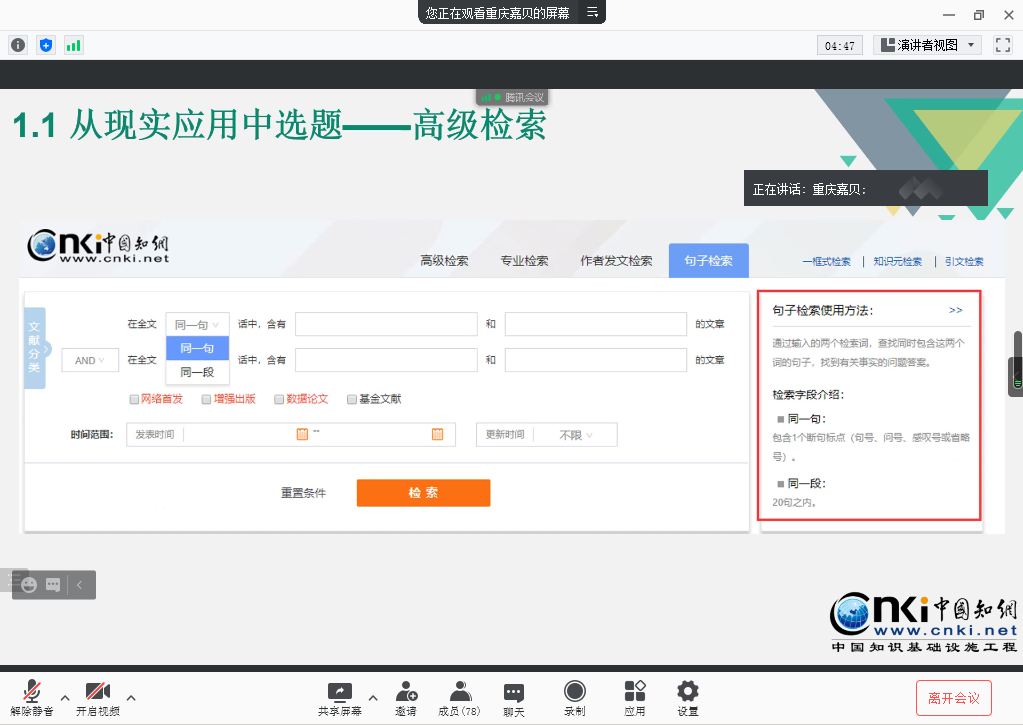Check the 增强出版 checkbox
This screenshot has width=1023, height=726.
[x=206, y=399]
